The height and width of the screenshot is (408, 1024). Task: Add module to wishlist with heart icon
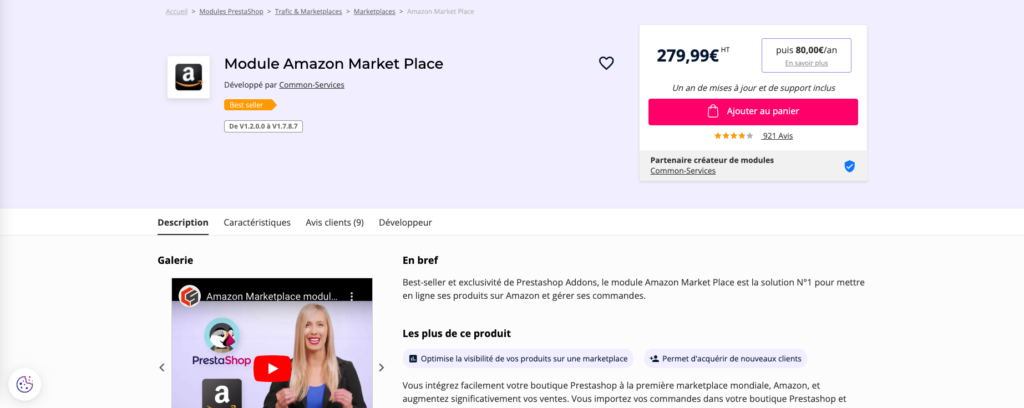click(606, 63)
